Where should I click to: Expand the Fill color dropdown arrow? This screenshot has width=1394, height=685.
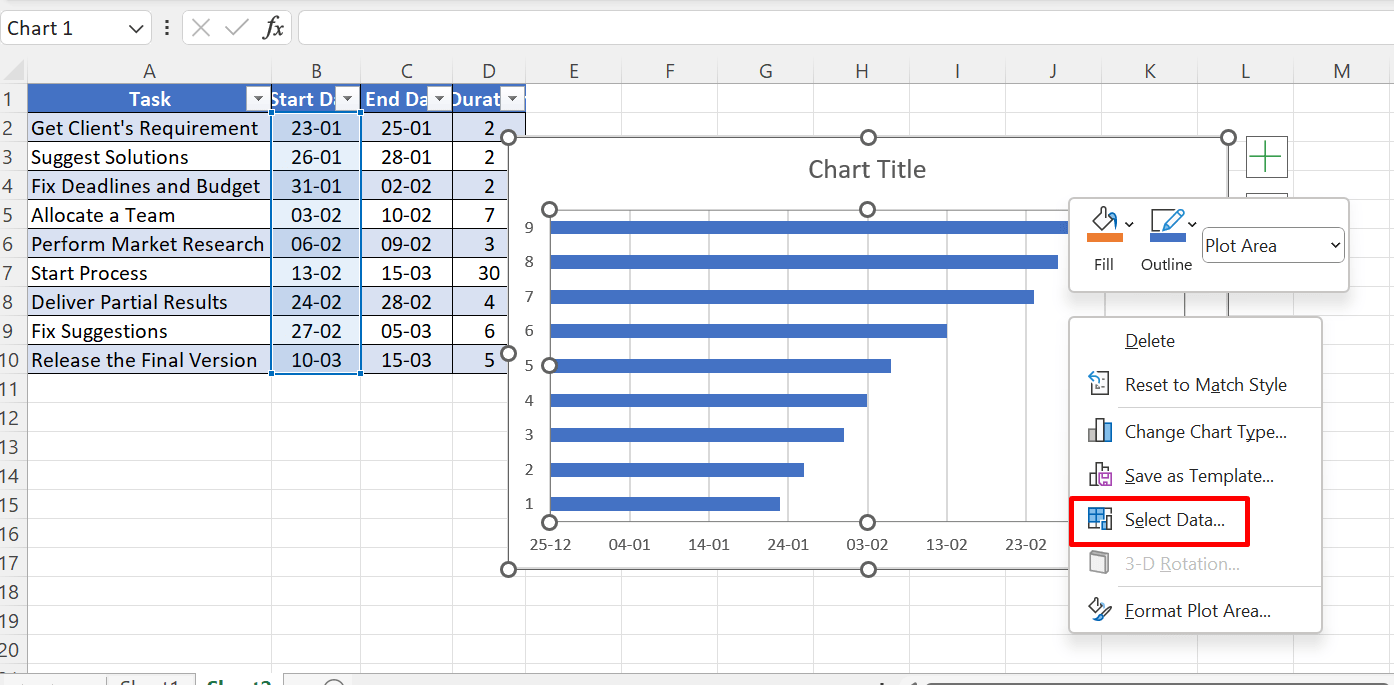coord(1129,223)
